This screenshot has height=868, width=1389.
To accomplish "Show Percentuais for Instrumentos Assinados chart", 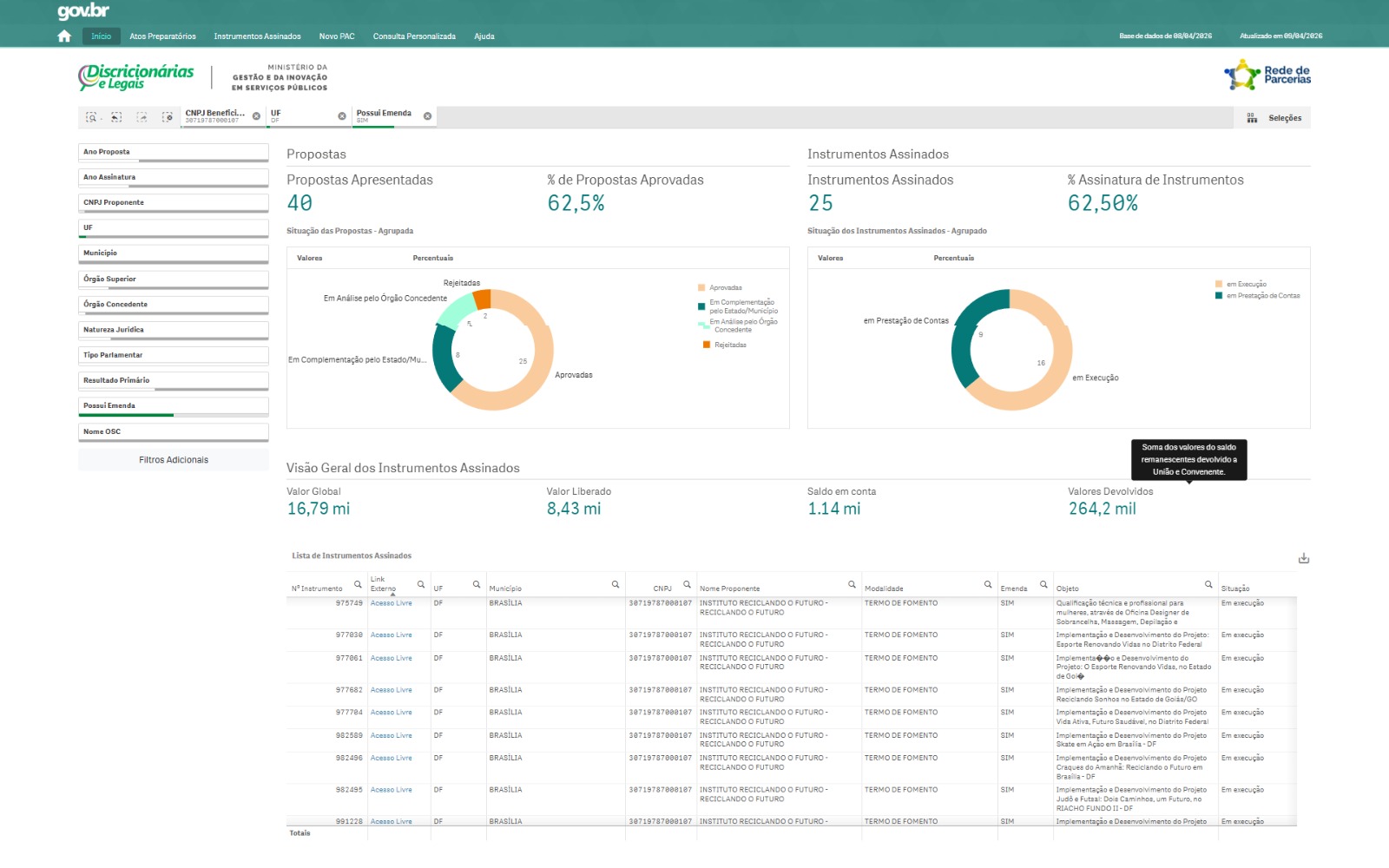I will coord(953,258).
